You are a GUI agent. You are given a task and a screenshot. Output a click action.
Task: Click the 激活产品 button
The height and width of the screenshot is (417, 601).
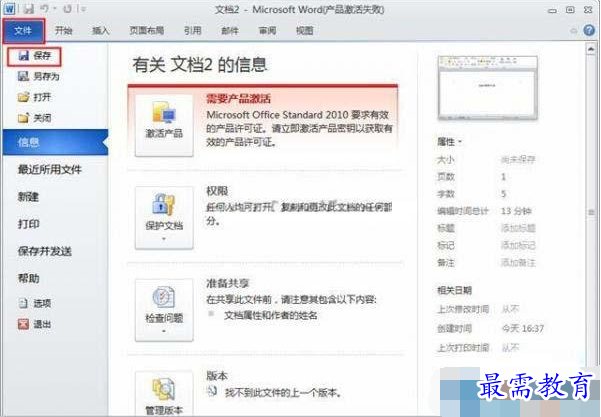point(164,125)
